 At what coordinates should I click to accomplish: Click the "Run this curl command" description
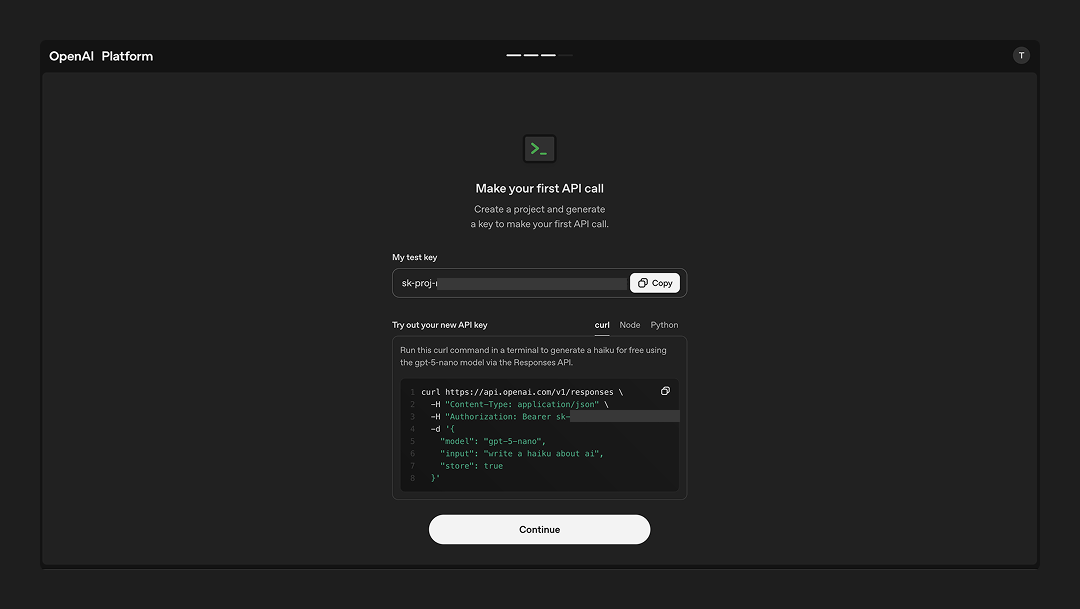pos(533,356)
